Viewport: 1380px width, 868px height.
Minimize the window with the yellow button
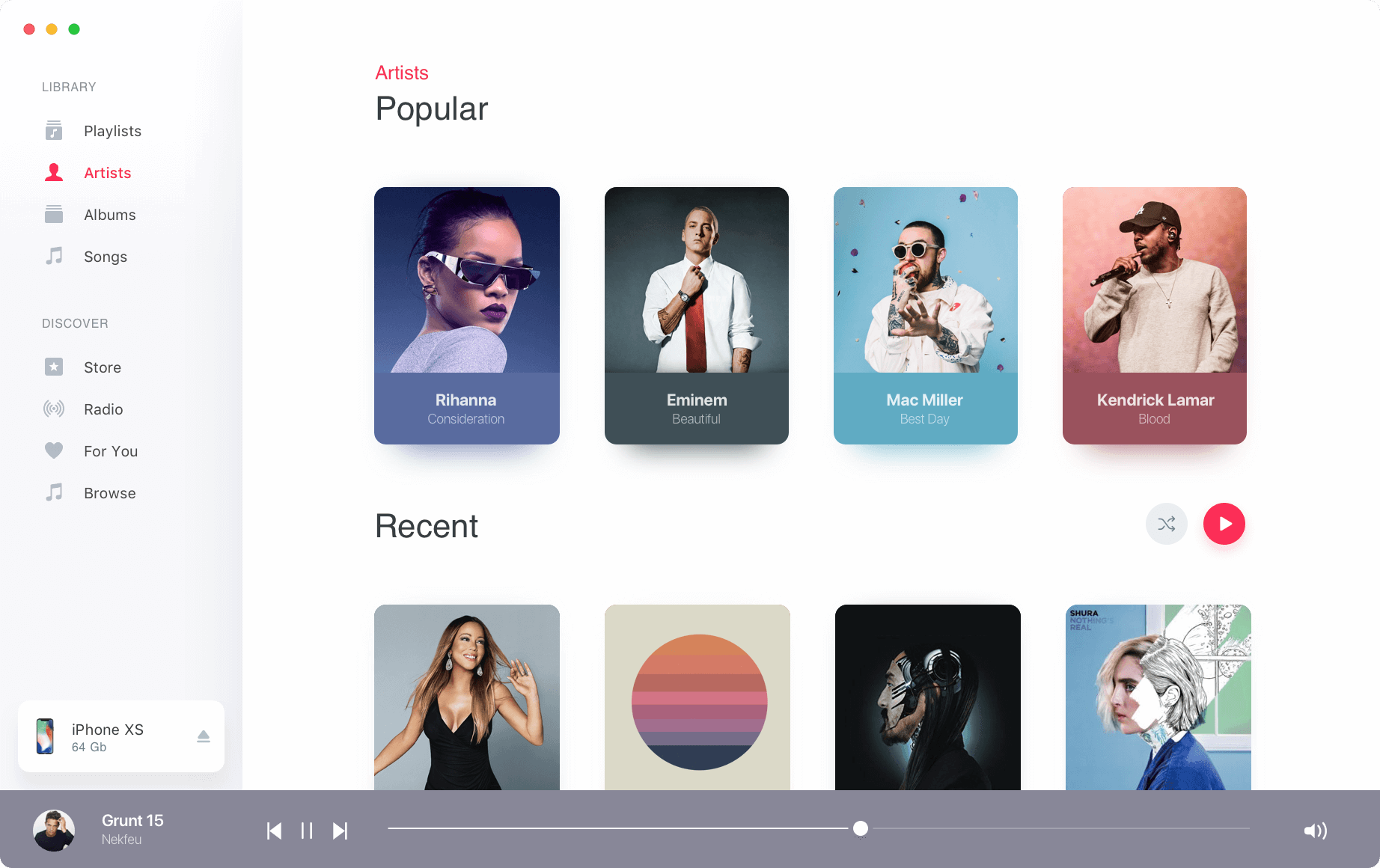pyautogui.click(x=52, y=29)
